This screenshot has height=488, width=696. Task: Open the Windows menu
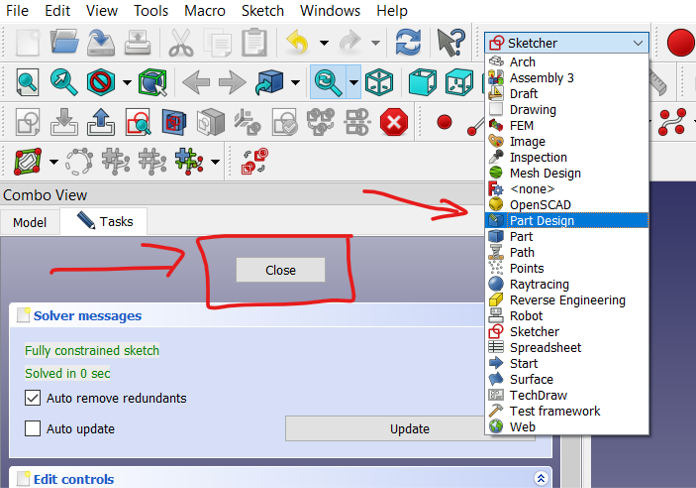(x=330, y=11)
